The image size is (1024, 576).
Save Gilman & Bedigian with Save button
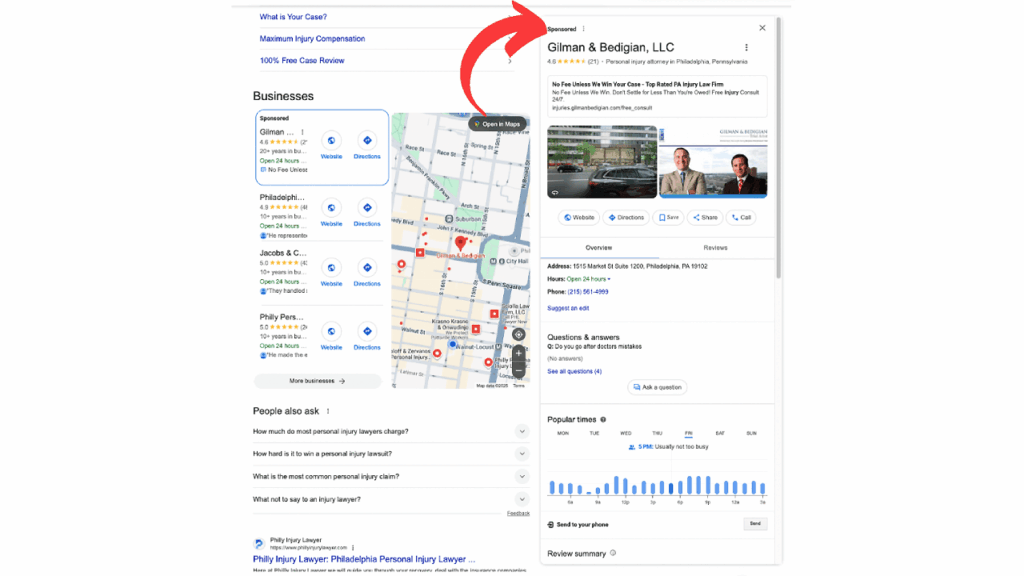click(668, 217)
